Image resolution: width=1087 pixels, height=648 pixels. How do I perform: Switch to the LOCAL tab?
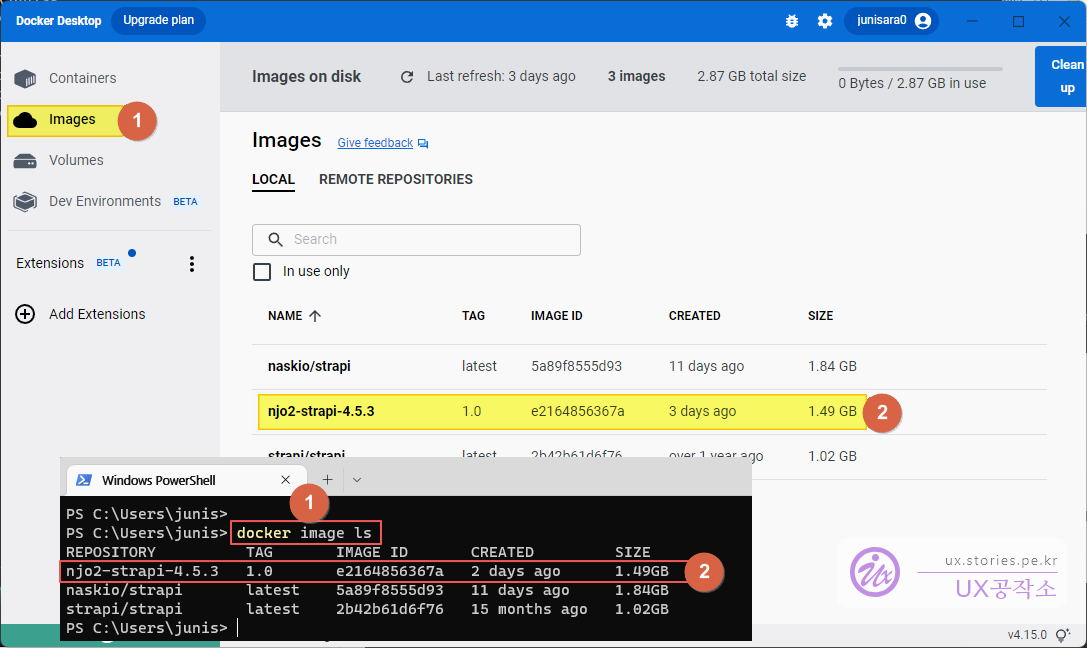tap(273, 179)
